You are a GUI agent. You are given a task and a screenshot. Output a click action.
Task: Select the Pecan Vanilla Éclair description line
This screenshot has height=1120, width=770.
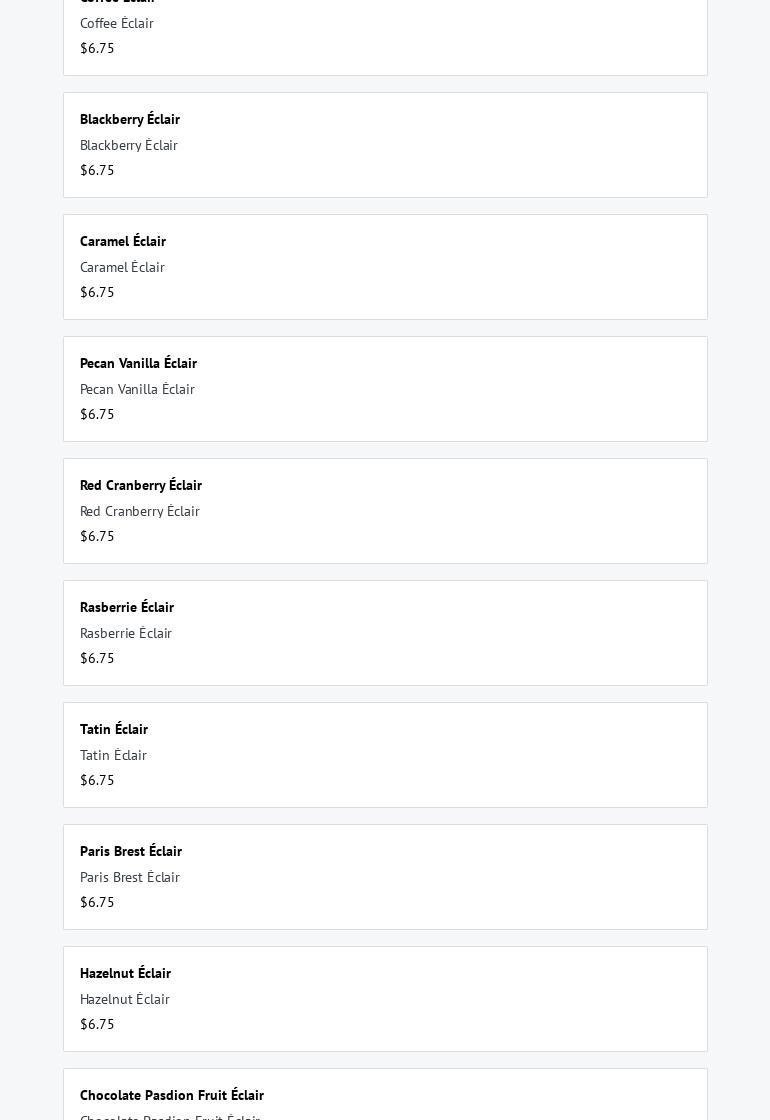(x=137, y=389)
